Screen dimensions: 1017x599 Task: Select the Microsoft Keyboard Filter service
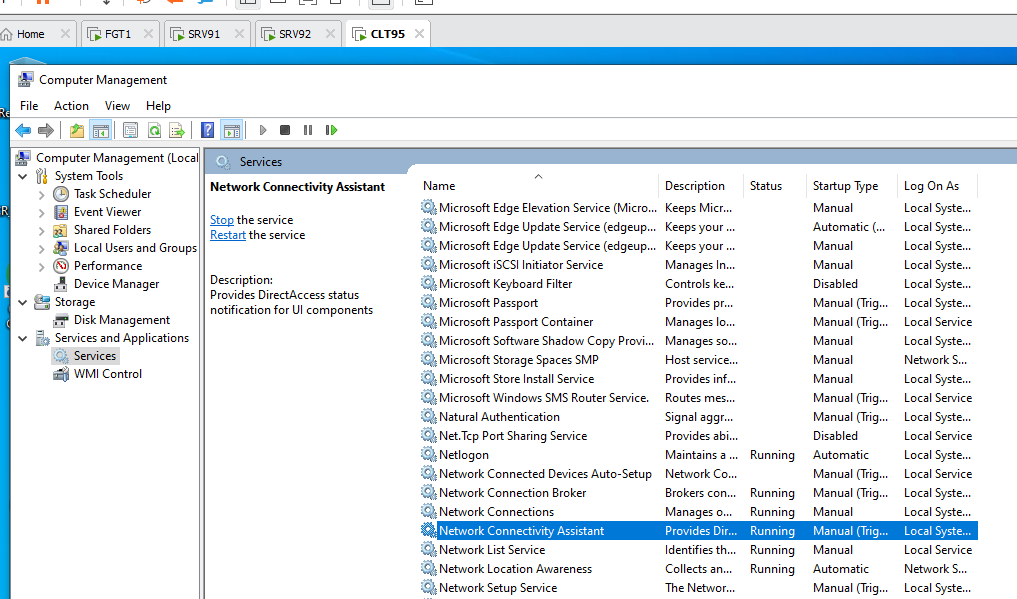699,284
